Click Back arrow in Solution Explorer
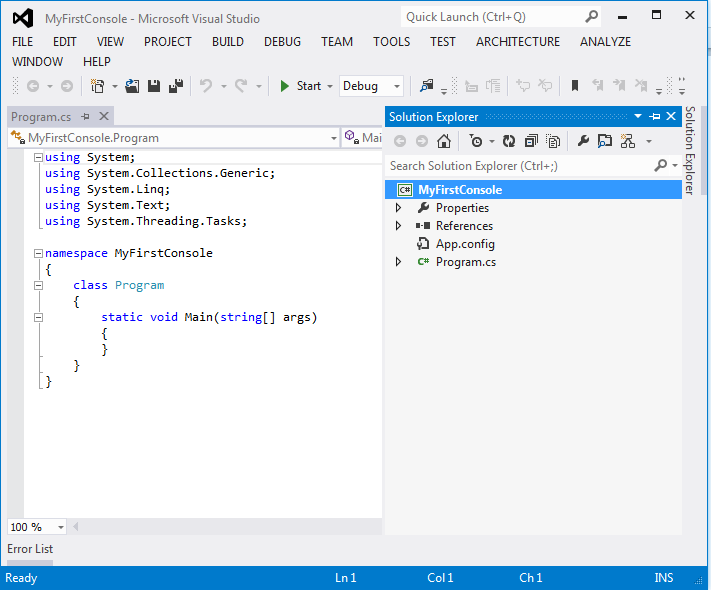711x590 pixels. [400, 141]
